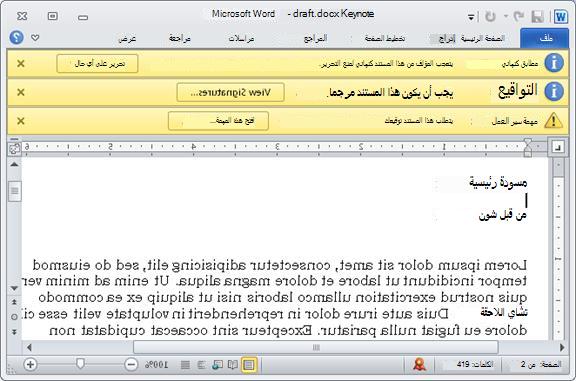Switch to مراجعة (Review) tab
The height and width of the screenshot is (381, 576).
(180, 38)
